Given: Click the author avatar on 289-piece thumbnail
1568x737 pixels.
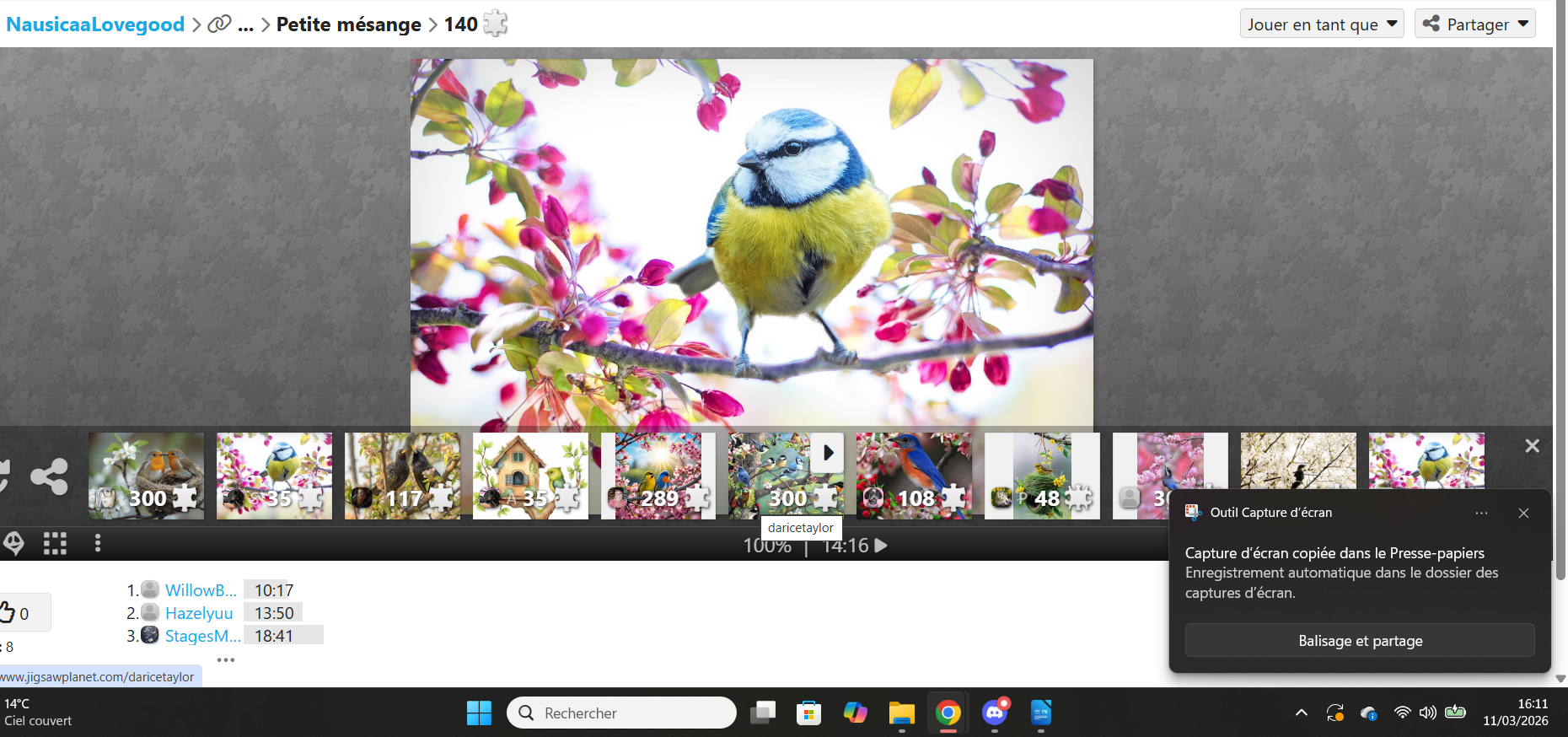Looking at the screenshot, I should pos(619,498).
